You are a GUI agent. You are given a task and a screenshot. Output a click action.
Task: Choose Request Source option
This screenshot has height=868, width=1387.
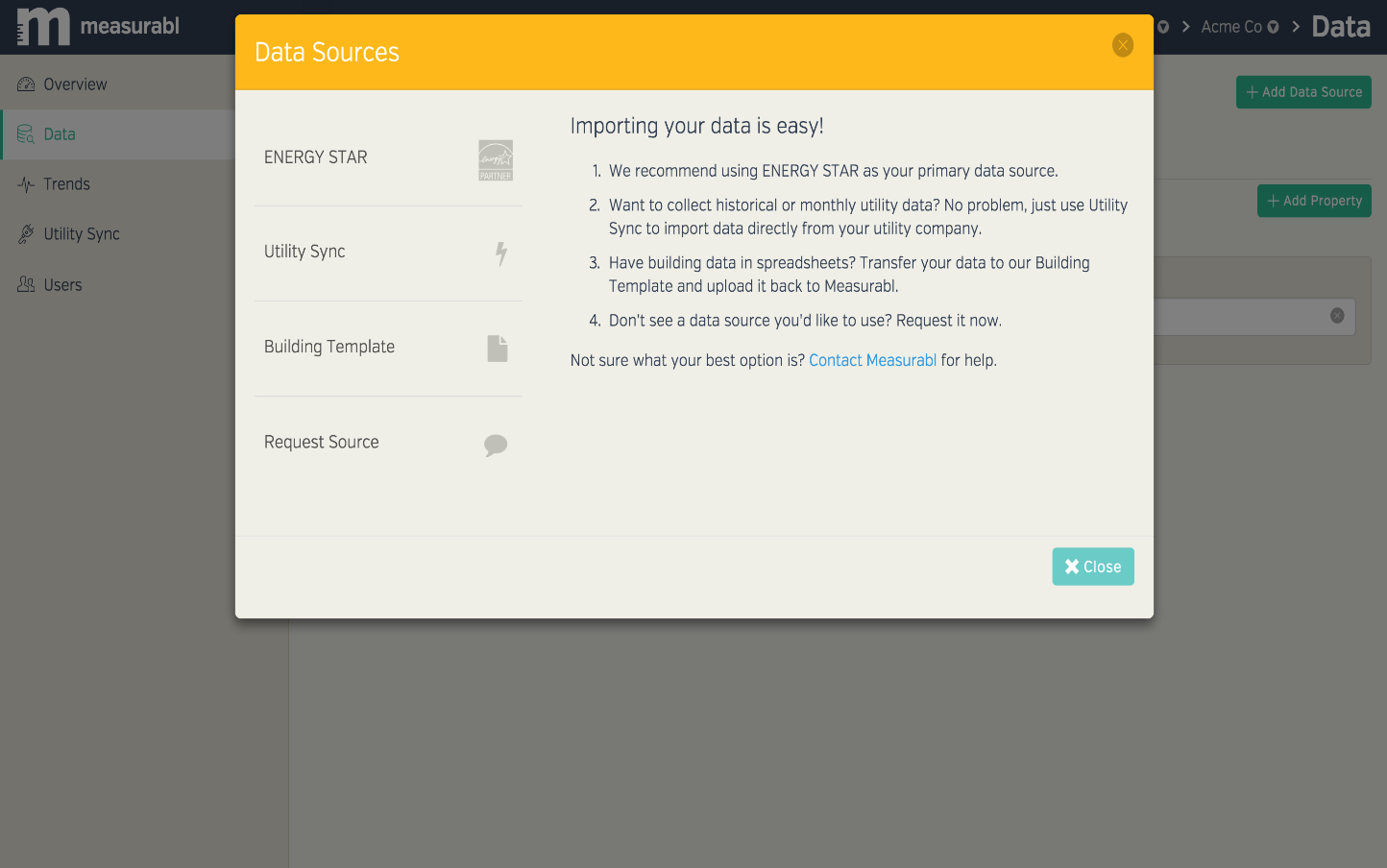388,444
